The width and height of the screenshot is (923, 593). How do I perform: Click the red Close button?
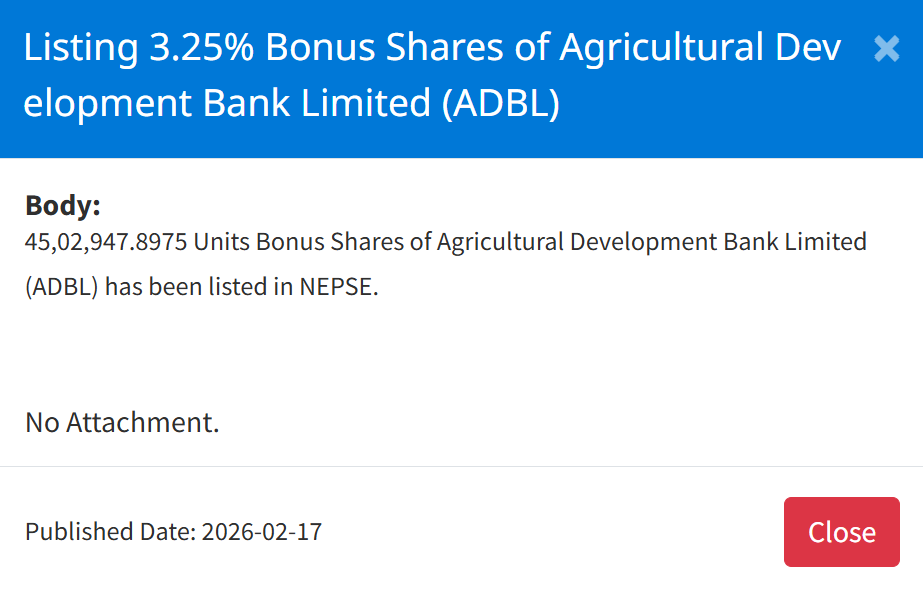pyautogui.click(x=842, y=532)
